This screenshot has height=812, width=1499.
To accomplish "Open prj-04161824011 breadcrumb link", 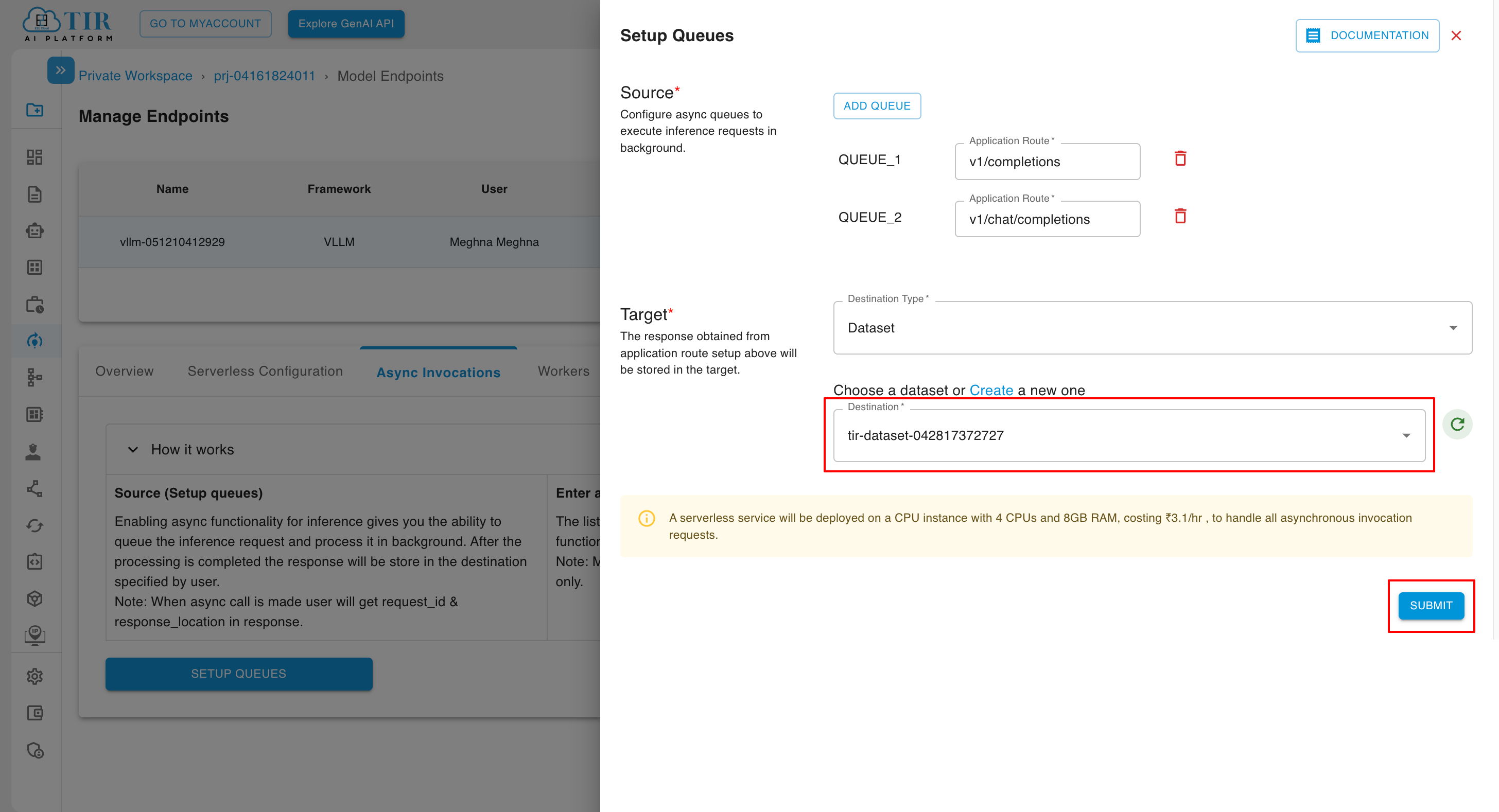I will tap(264, 76).
